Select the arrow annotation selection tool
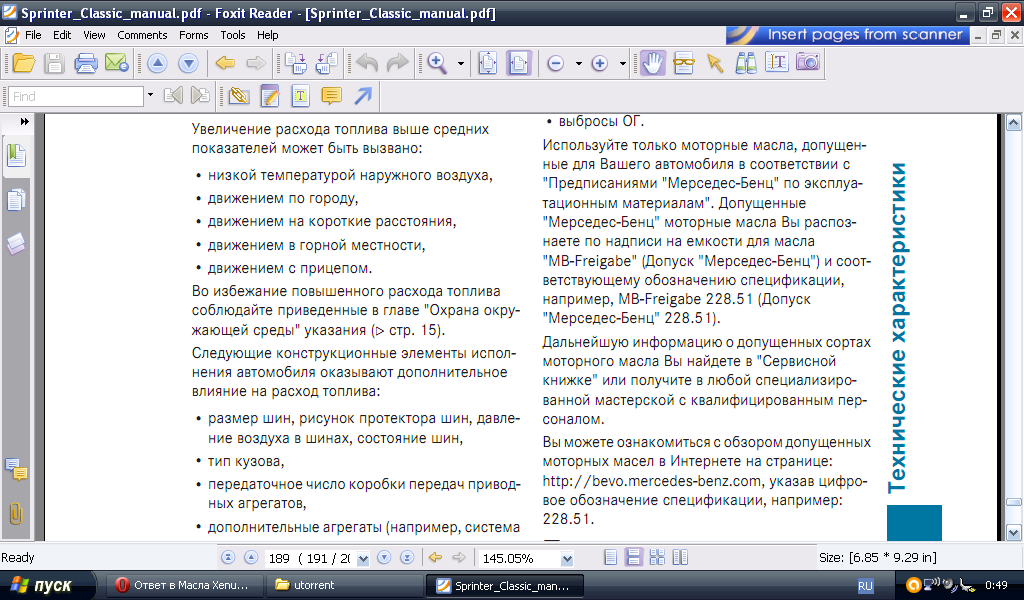Viewport: 1024px width, 600px height. (x=715, y=63)
